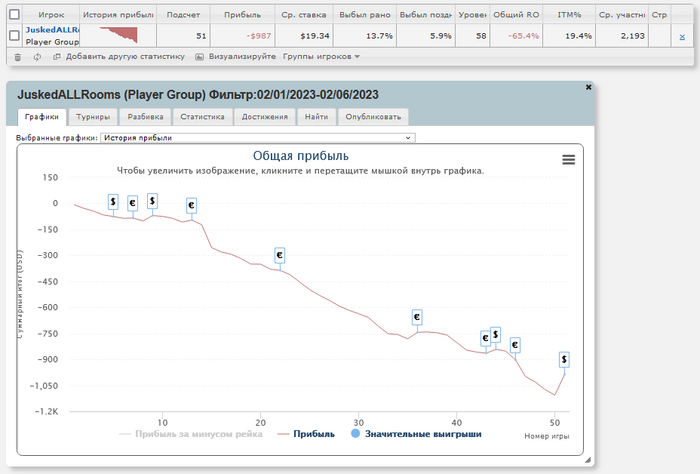700x474 pixels.
Task: Open the Турниры tab
Action: click(93, 117)
